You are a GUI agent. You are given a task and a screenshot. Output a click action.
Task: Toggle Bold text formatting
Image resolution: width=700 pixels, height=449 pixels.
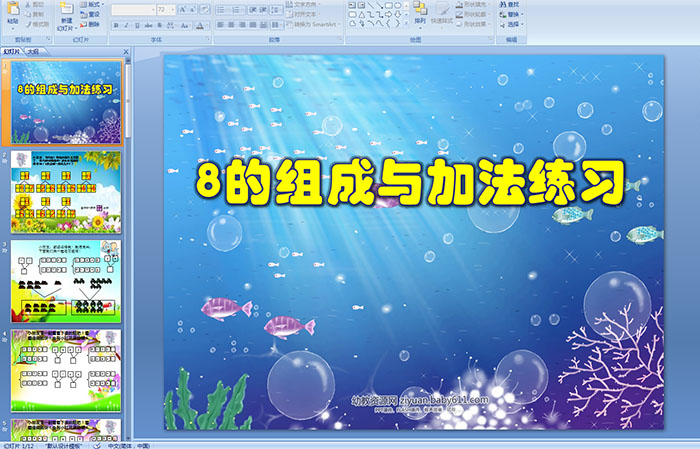pyautogui.click(x=115, y=25)
